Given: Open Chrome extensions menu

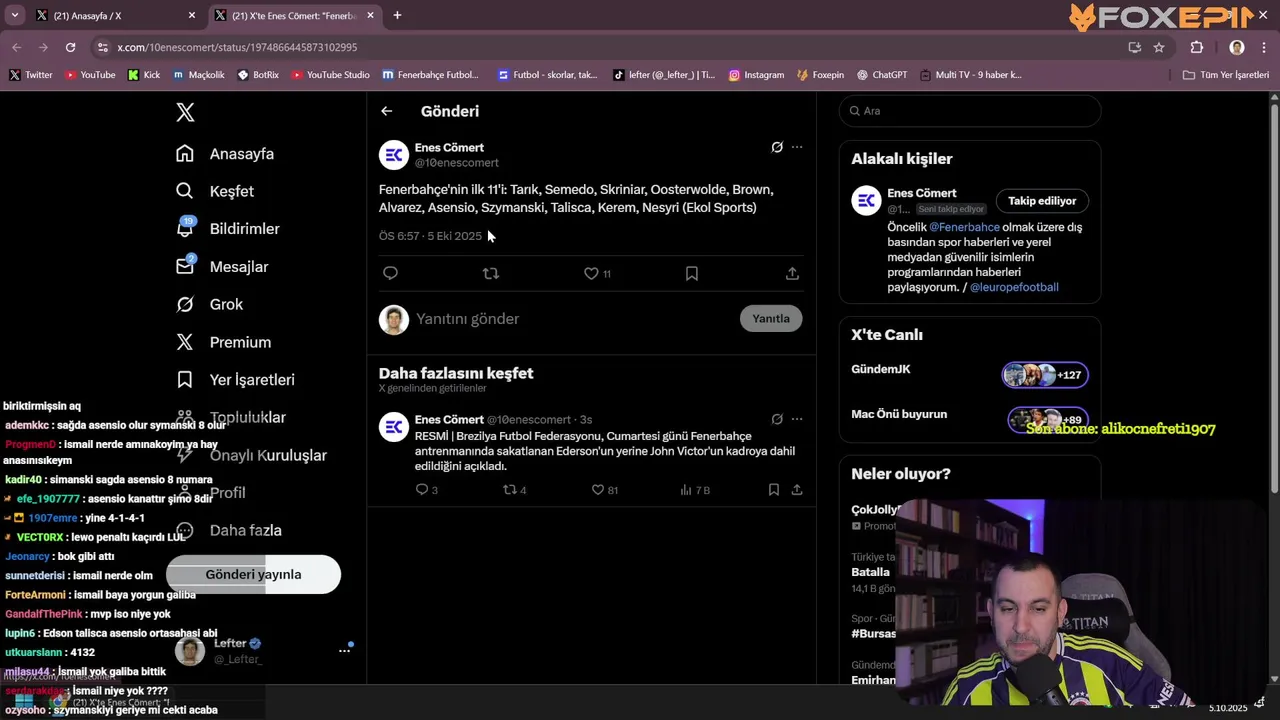Looking at the screenshot, I should click(1197, 47).
